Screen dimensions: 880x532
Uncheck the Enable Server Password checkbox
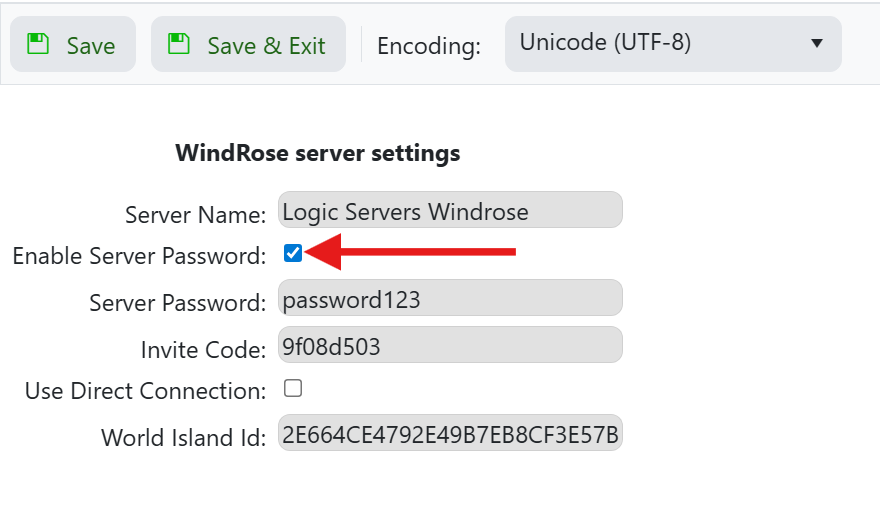click(293, 253)
